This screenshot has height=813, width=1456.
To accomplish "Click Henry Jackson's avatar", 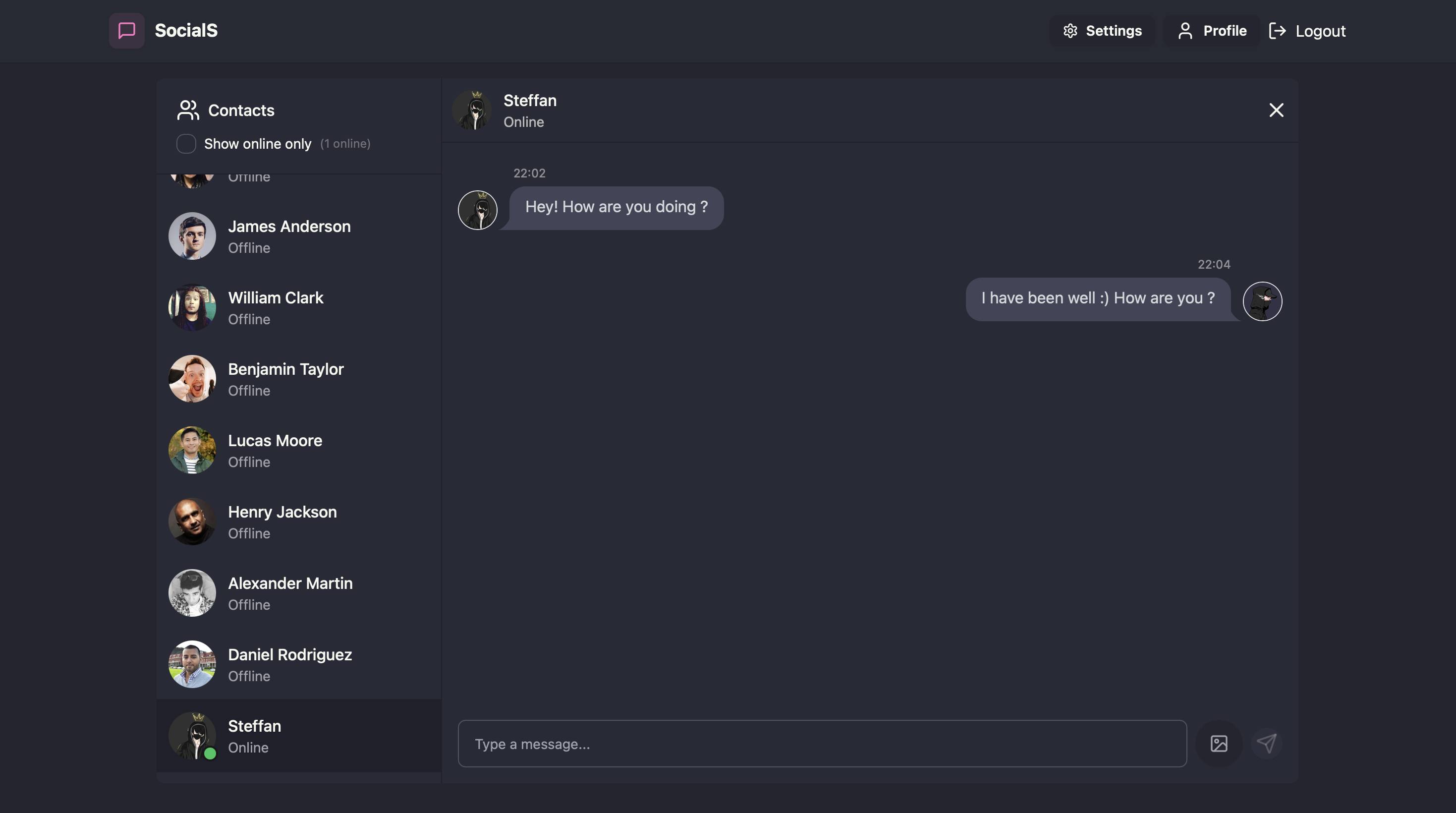I will (x=192, y=522).
